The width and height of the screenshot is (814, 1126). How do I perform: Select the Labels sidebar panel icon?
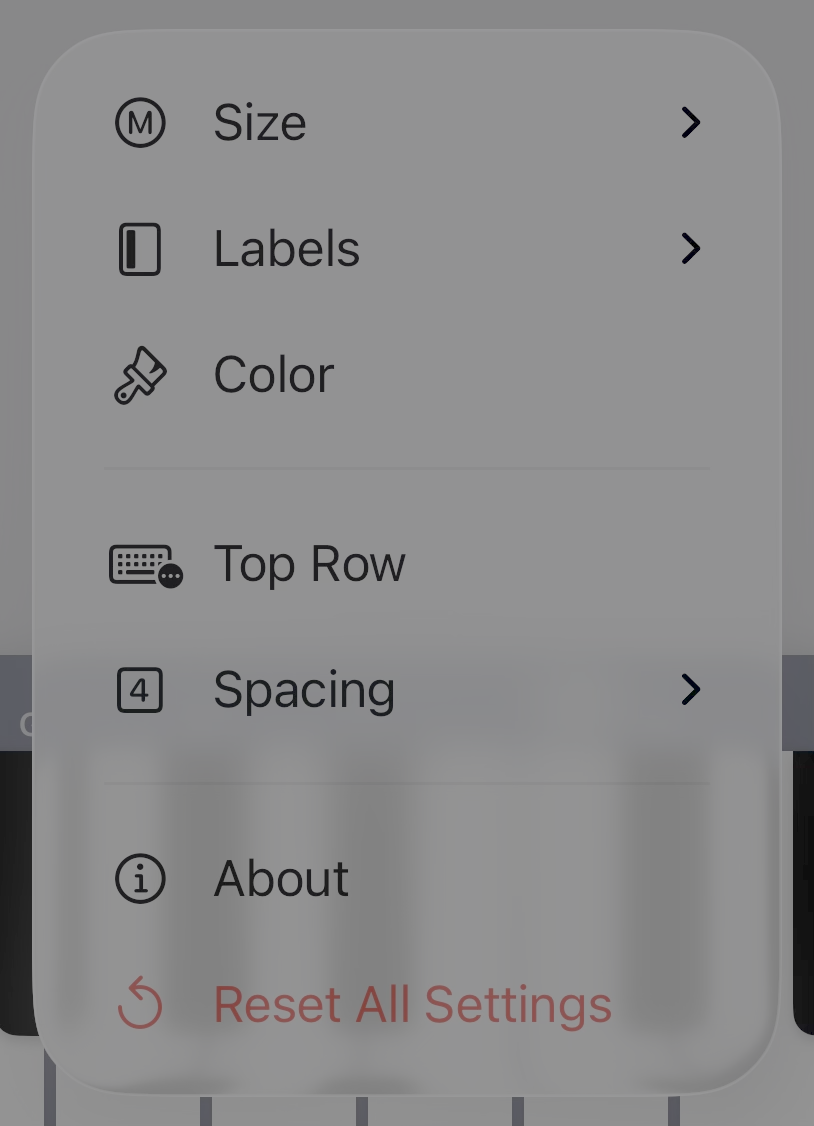coord(140,248)
